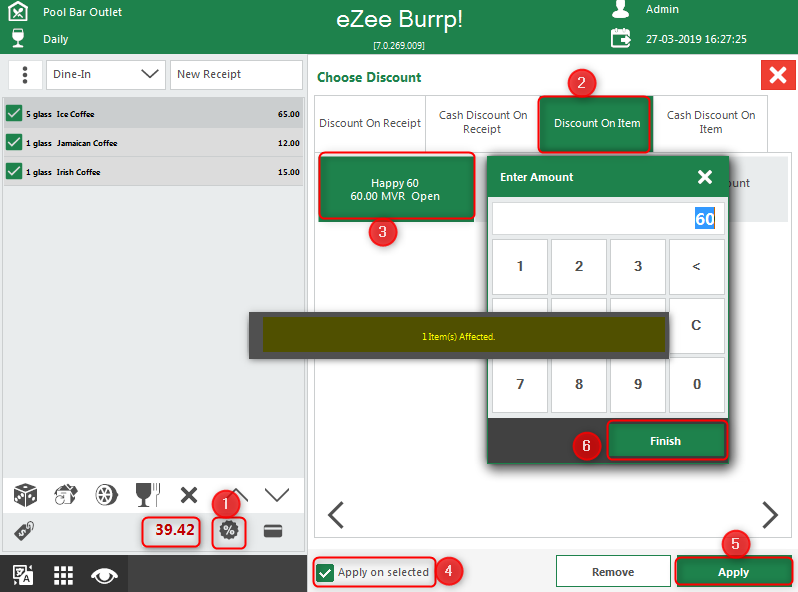
Task: Tap keypad digit 3
Action: [x=638, y=267]
